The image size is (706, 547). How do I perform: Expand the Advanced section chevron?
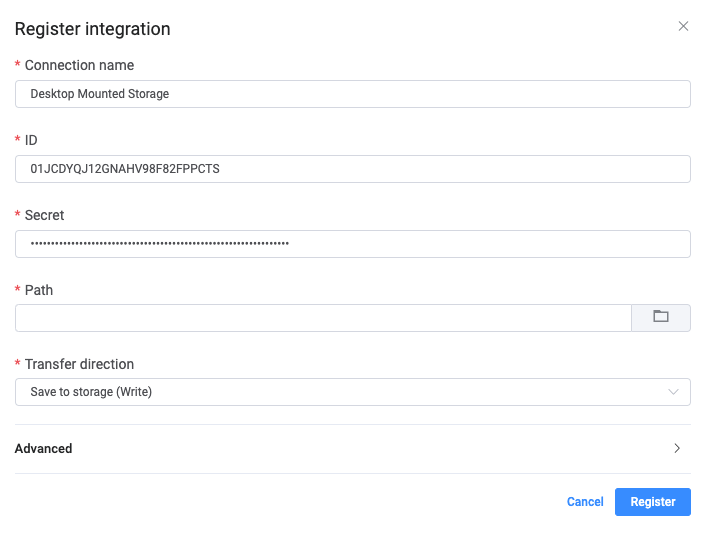tap(677, 449)
